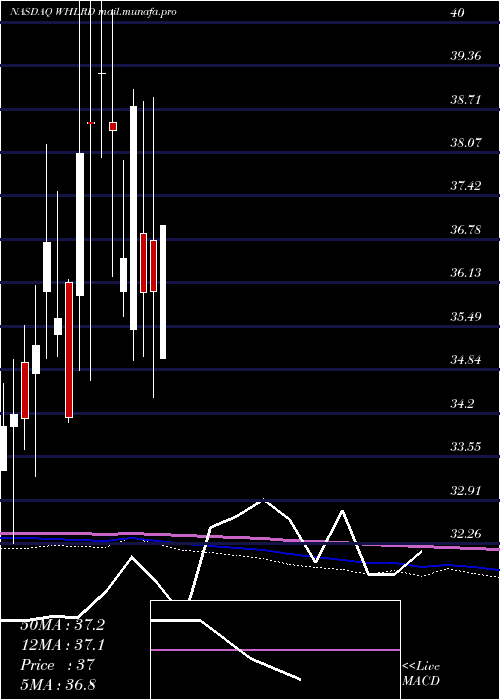Click the 34.2 price axis label
This screenshot has height=700, width=500.
[x=462, y=404]
